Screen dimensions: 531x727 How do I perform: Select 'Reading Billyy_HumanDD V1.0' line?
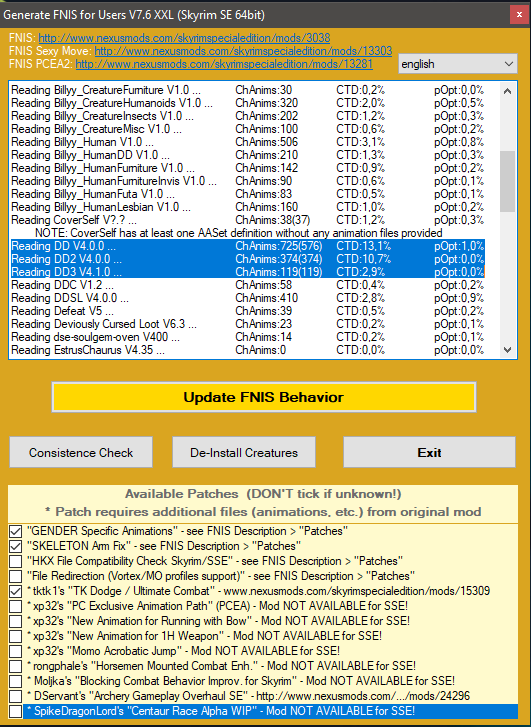click(x=248, y=155)
